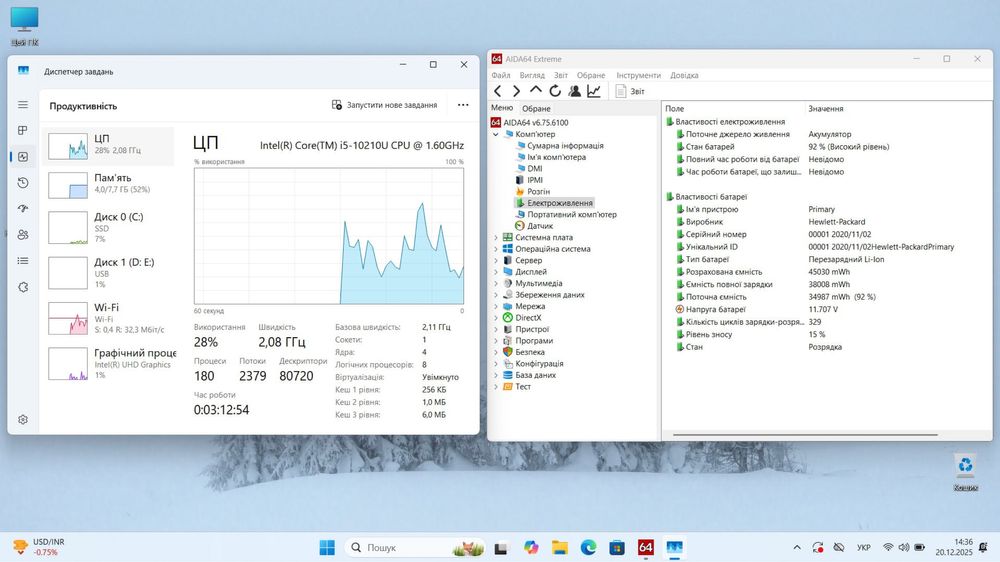Open Довідка menu in AIDA64
1000x562 pixels.
pos(684,75)
